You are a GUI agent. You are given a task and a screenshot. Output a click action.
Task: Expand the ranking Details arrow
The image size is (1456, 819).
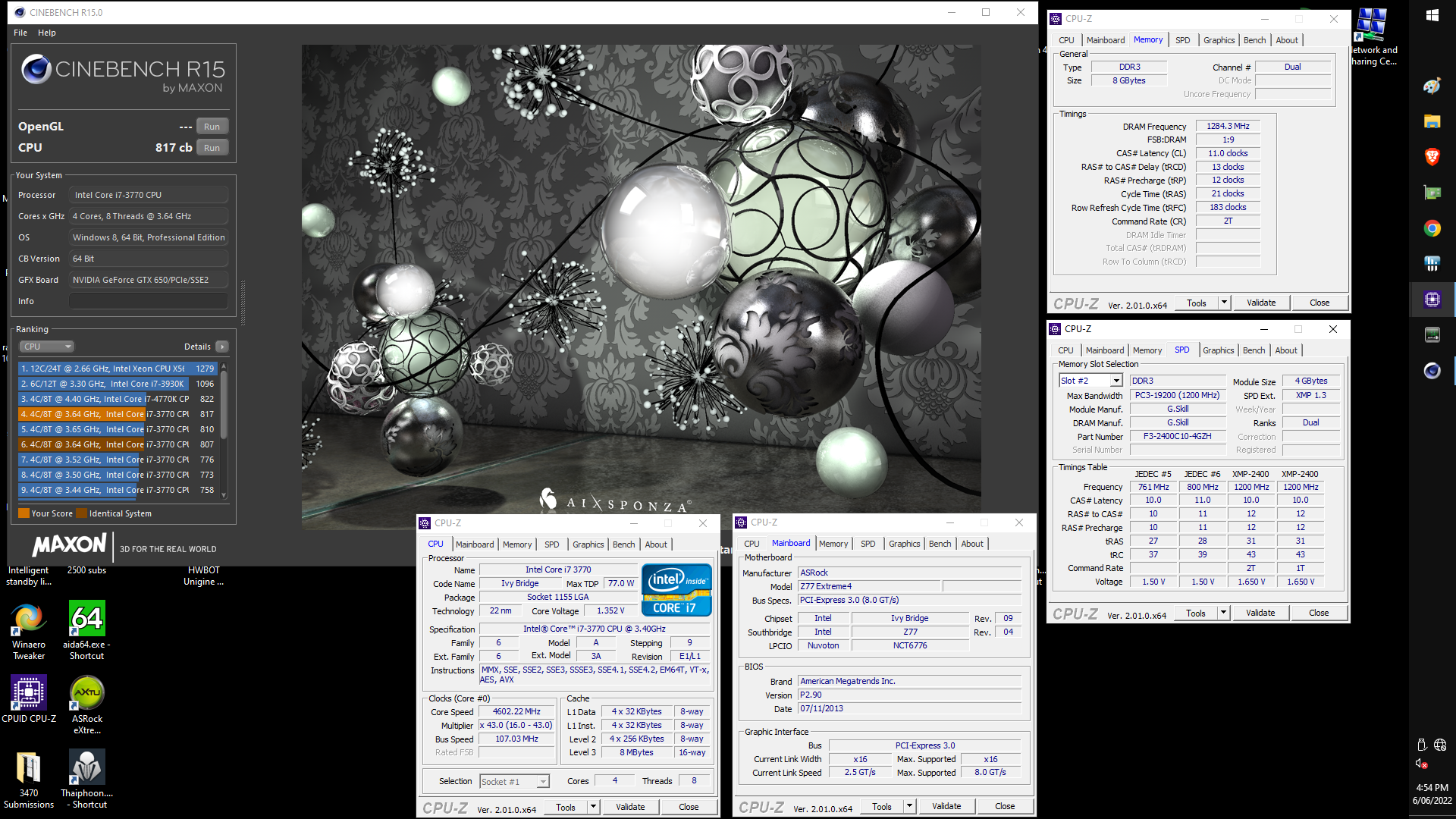coord(222,347)
